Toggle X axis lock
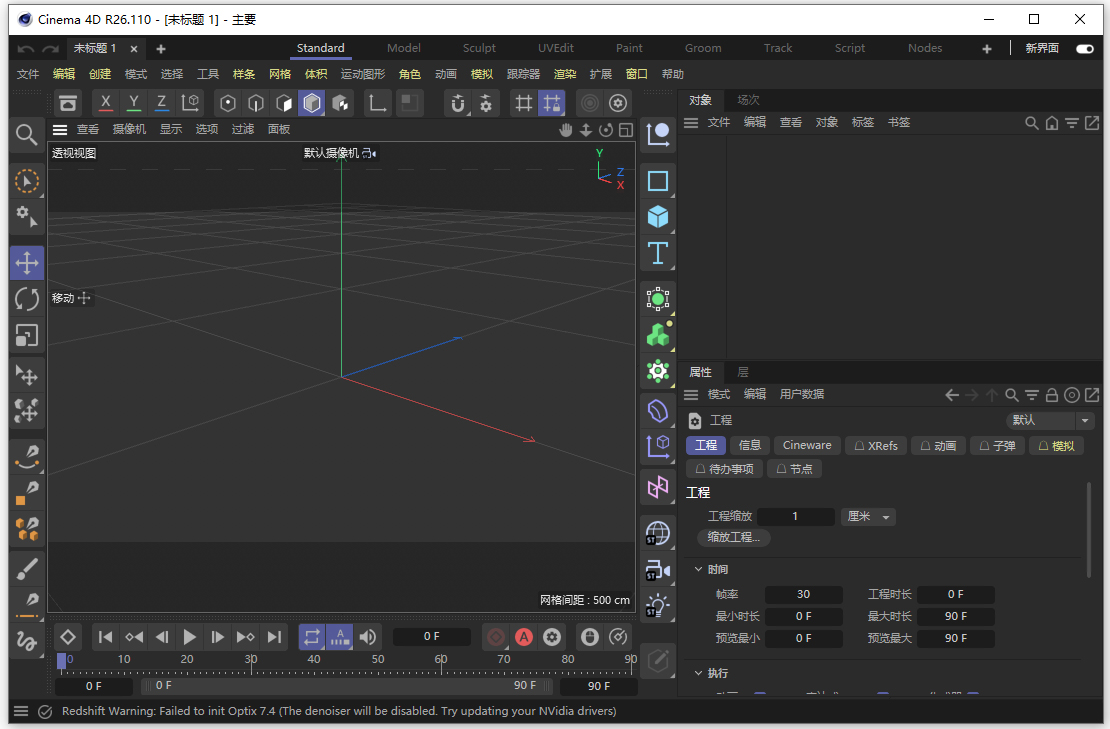The image size is (1110, 729). (106, 103)
